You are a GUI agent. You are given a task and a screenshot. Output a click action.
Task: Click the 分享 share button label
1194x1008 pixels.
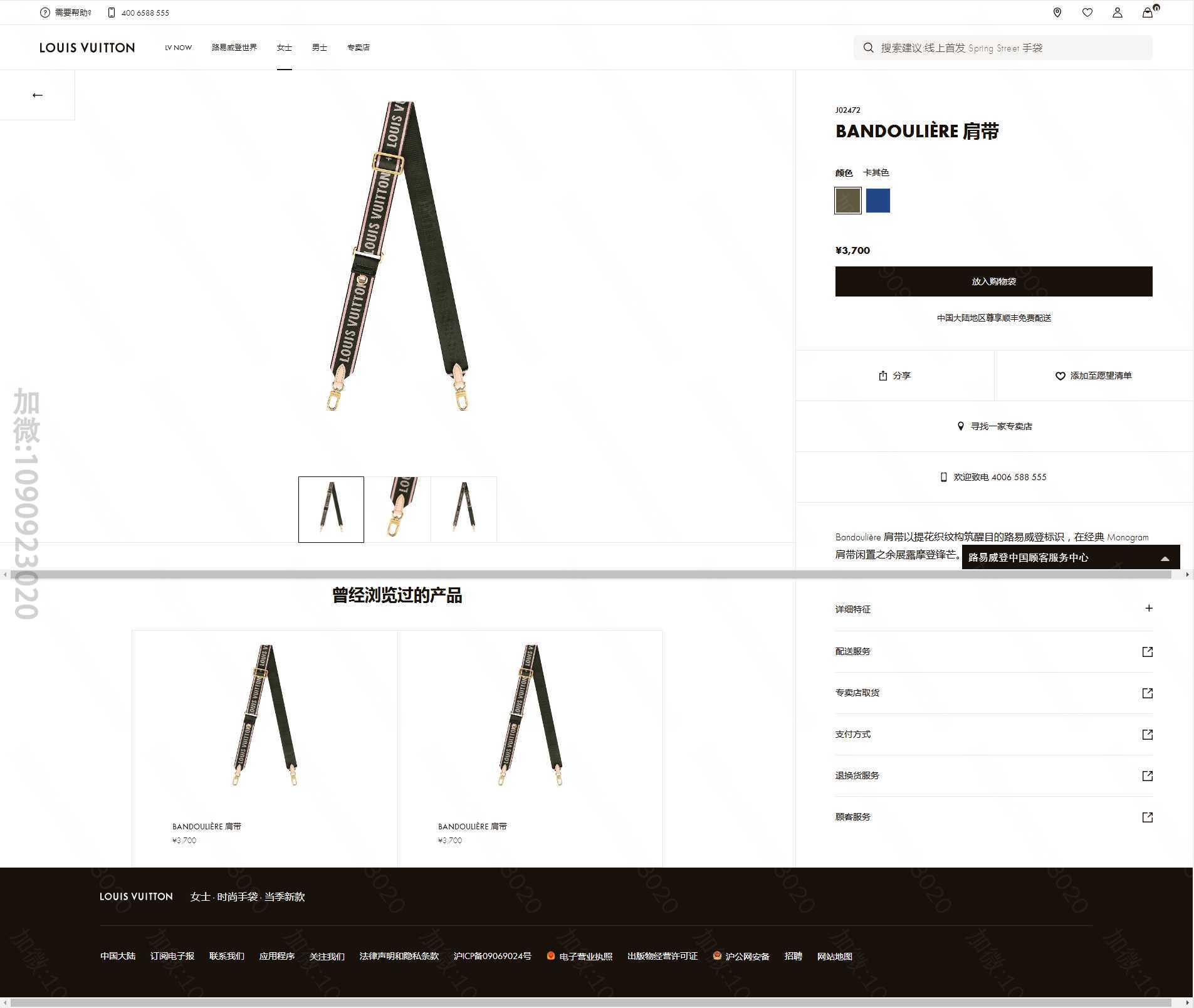click(902, 375)
